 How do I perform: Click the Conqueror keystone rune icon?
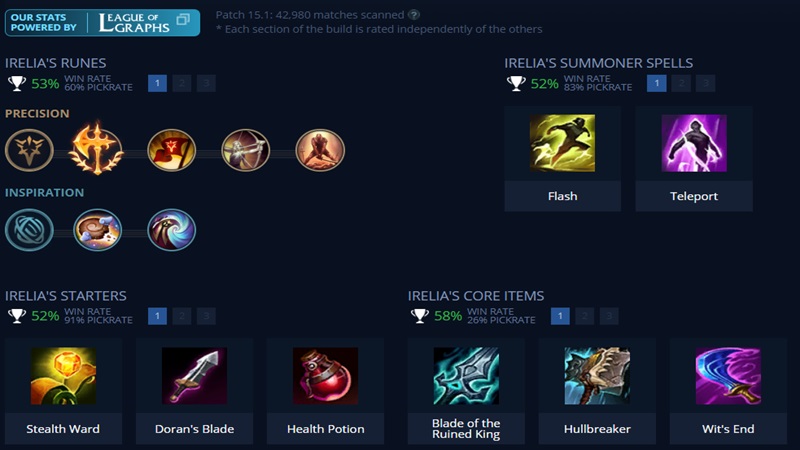(x=96, y=149)
